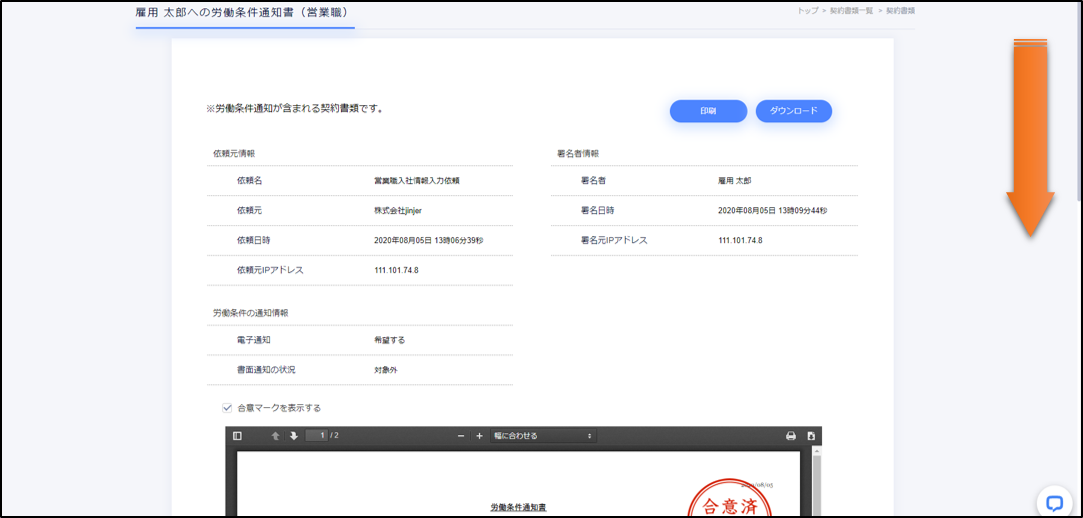
Task: Click the ※労働条件通知が含まれる notice text
Action: (295, 108)
